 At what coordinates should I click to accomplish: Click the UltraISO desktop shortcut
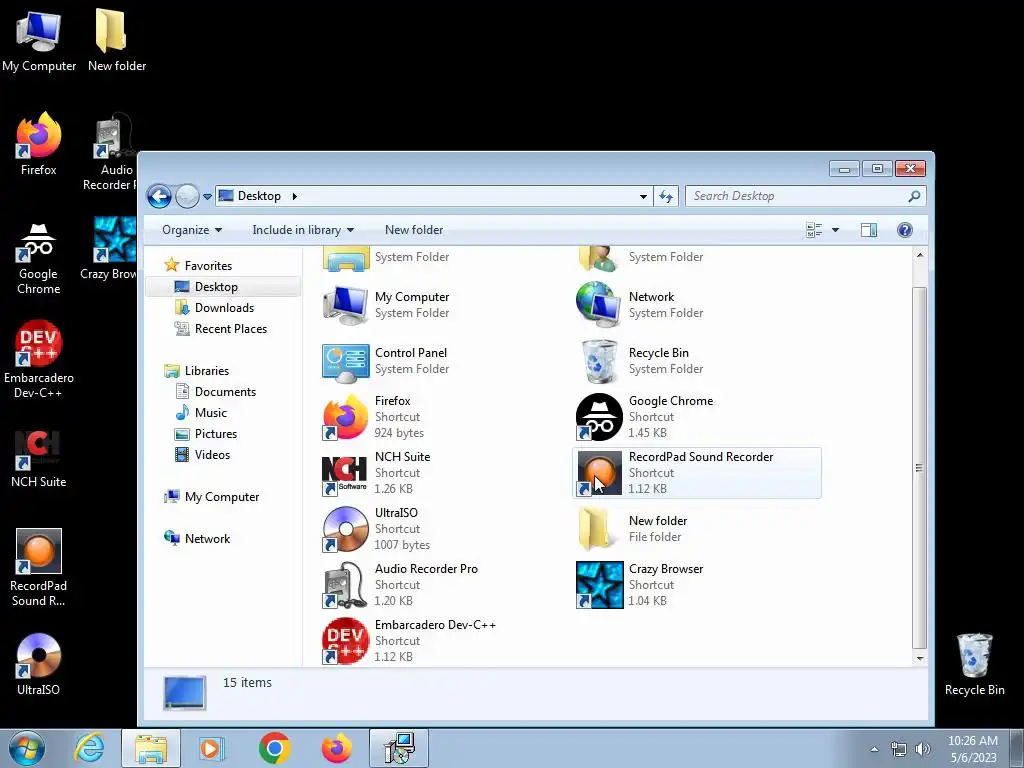pyautogui.click(x=39, y=664)
